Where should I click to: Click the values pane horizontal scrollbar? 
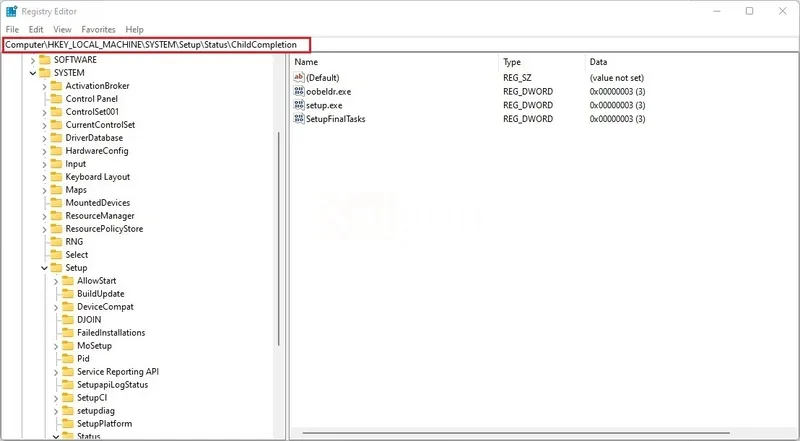click(515, 433)
